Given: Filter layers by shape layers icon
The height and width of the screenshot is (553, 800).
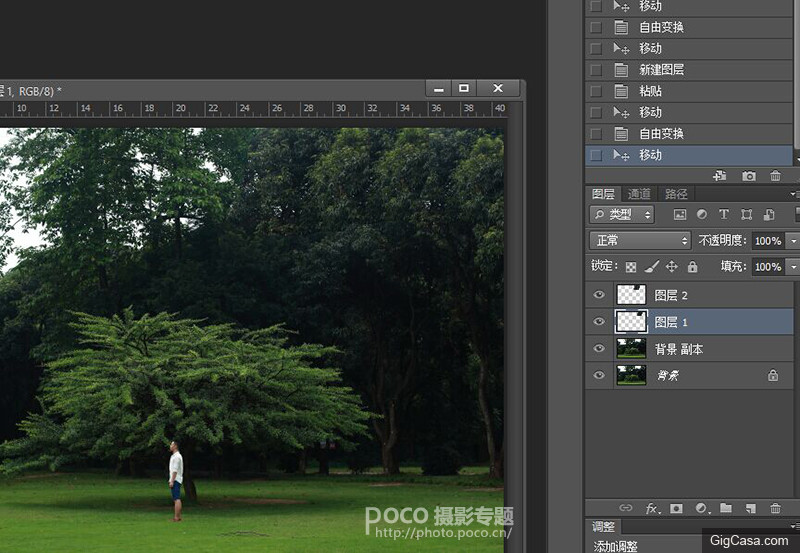Looking at the screenshot, I should click(x=746, y=214).
